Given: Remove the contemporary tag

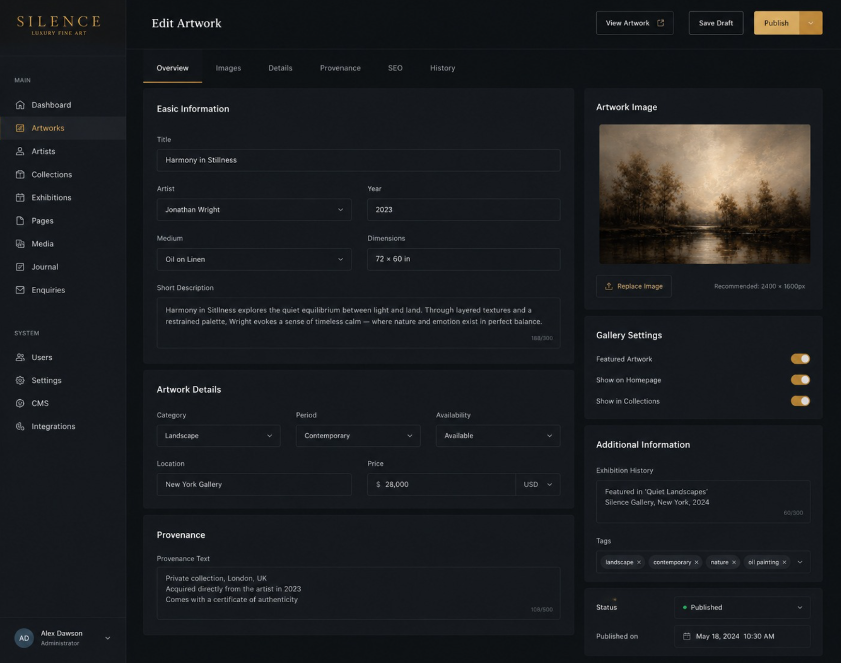Looking at the screenshot, I should [696, 562].
